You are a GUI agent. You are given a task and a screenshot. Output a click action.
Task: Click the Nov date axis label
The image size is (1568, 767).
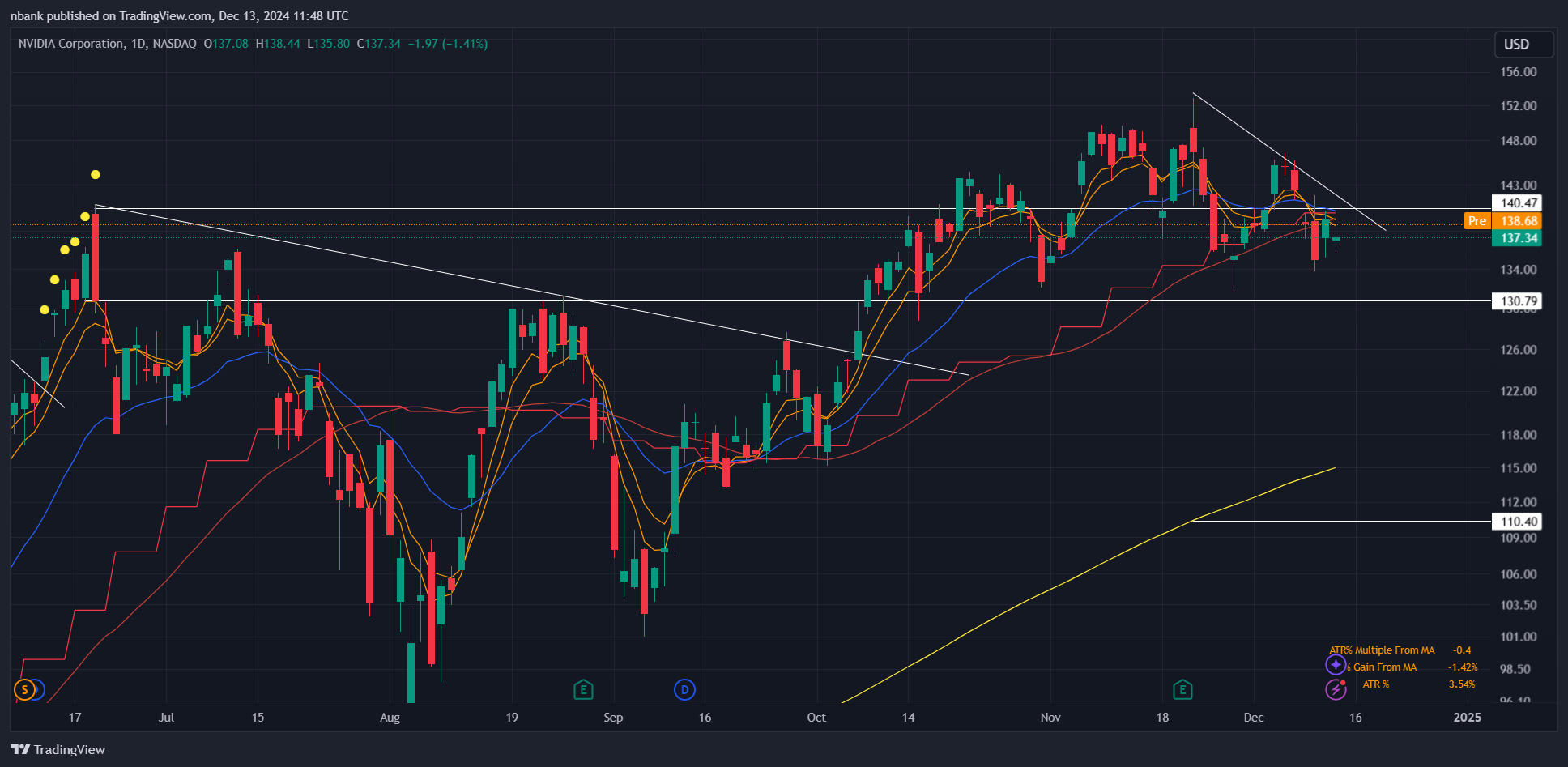(1050, 718)
